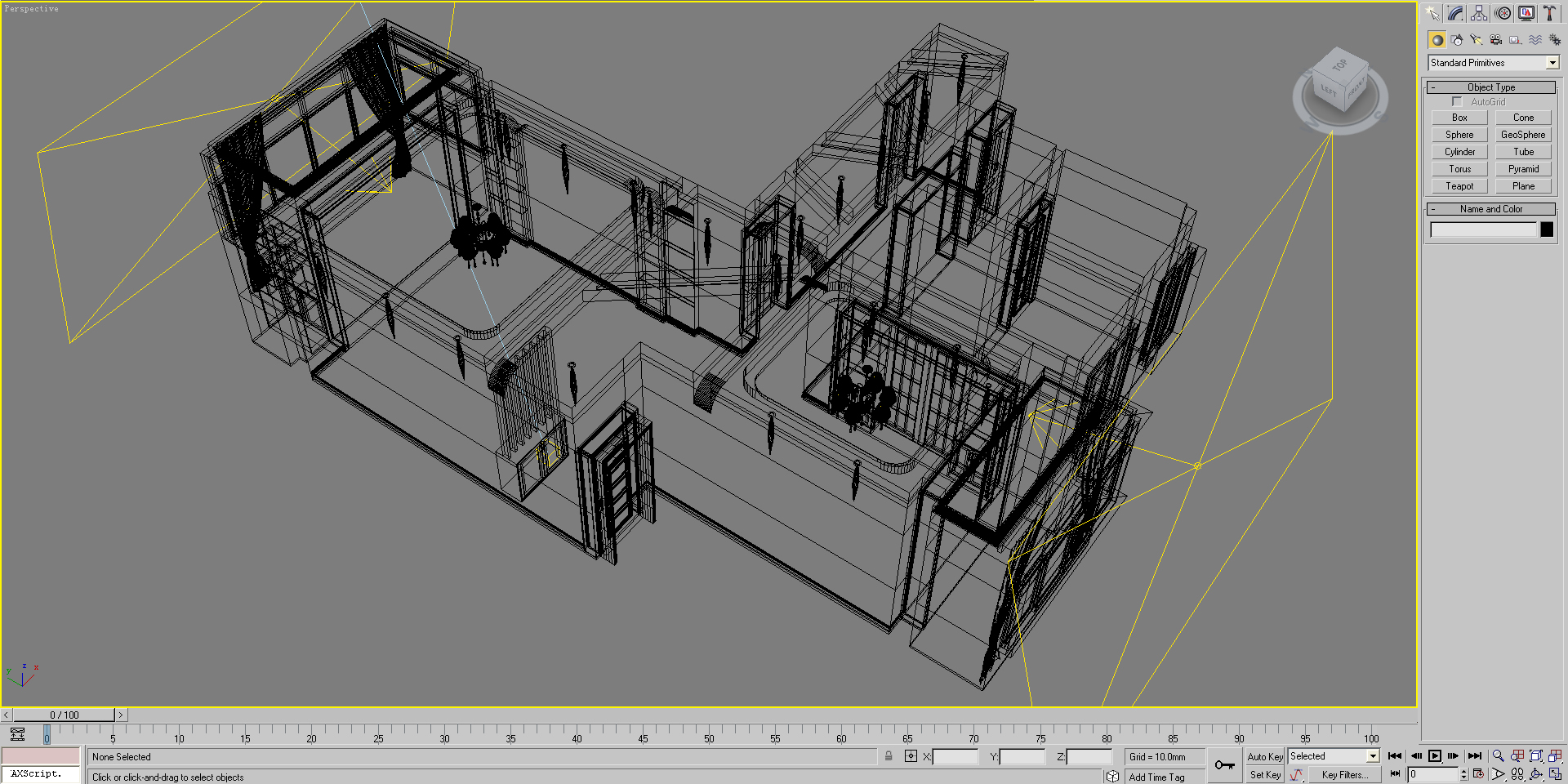Open the Time Configuration icon
The width and height of the screenshot is (1568, 784).
click(x=1478, y=774)
